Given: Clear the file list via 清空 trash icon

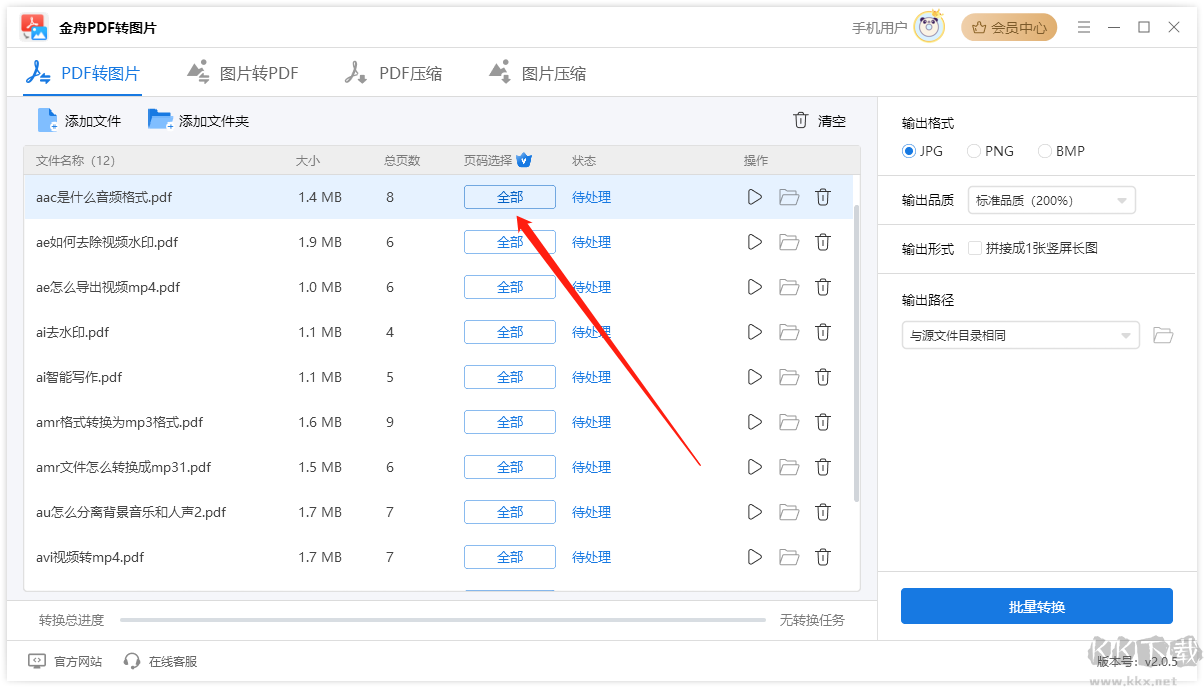Looking at the screenshot, I should coord(800,120).
